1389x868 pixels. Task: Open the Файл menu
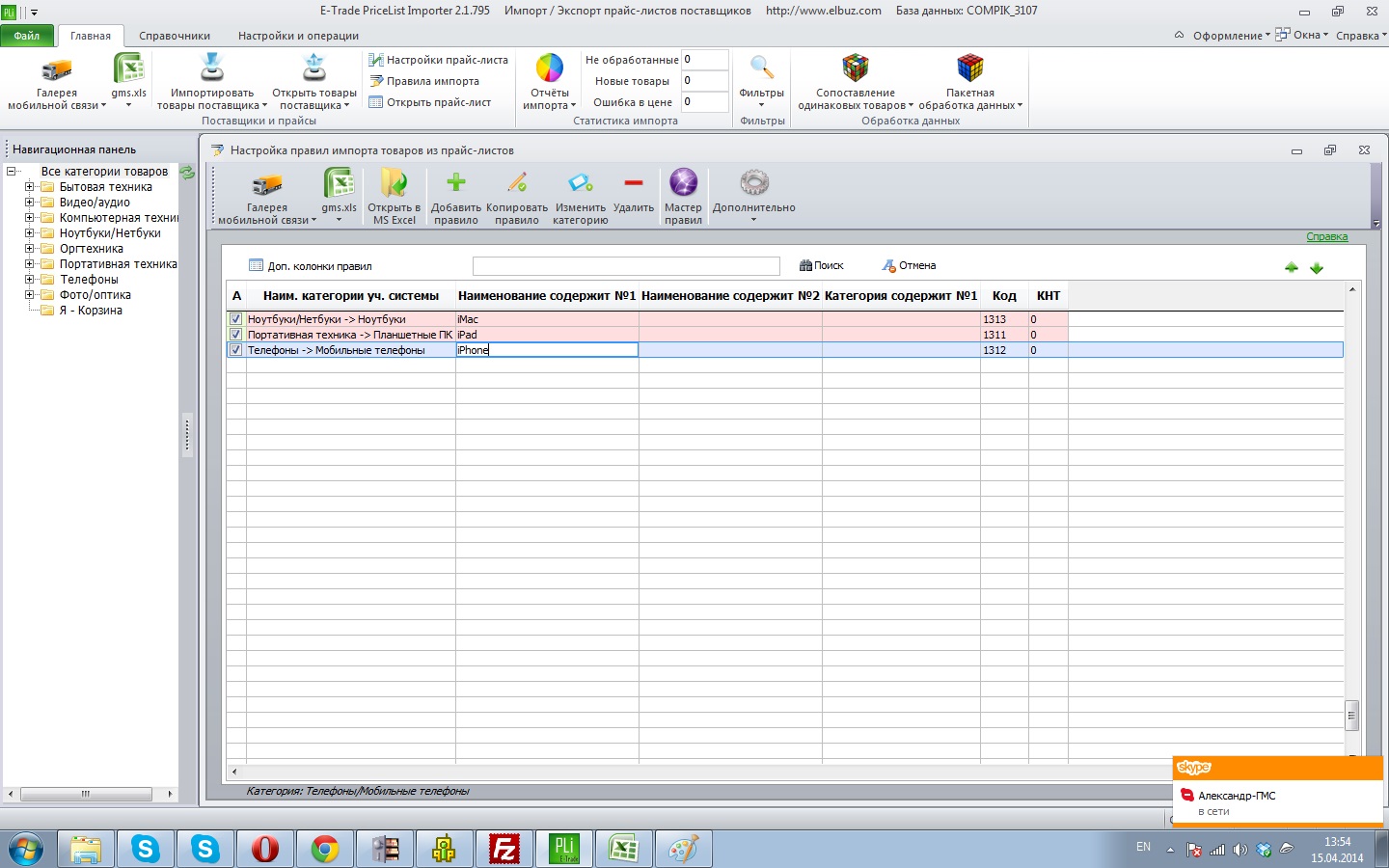click(x=27, y=36)
